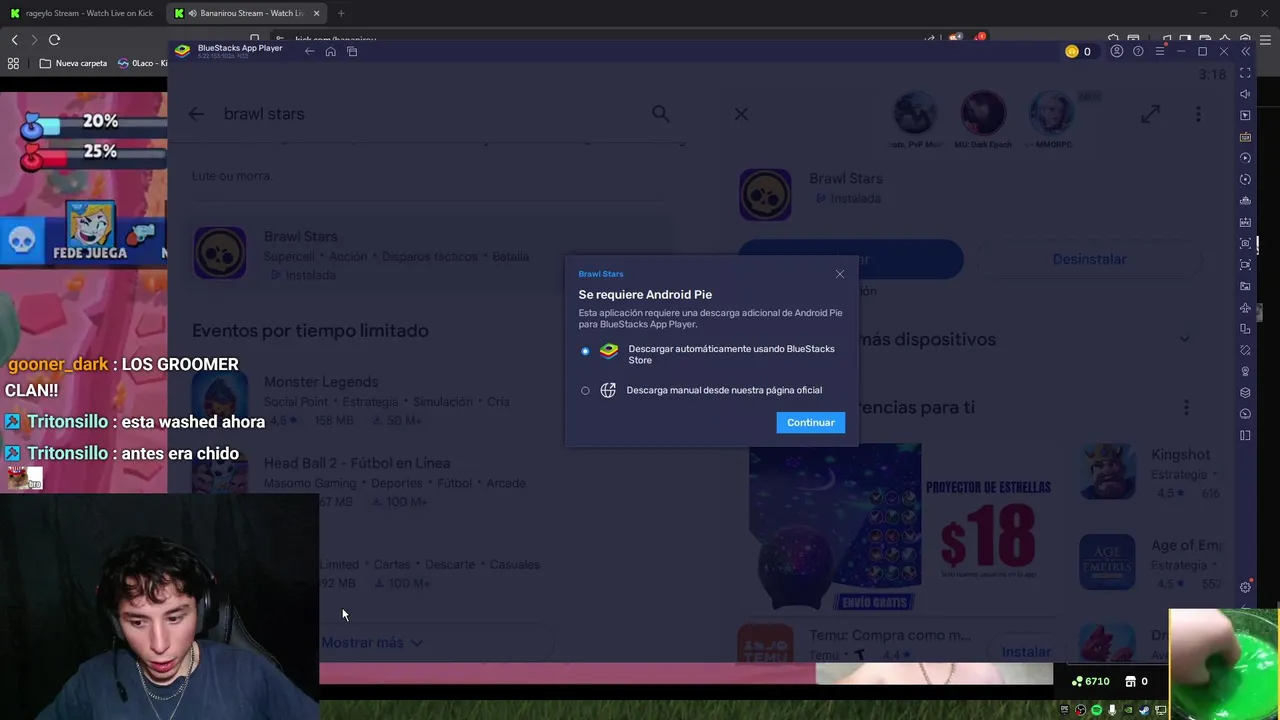Open Head Ball 2 - Fútbol en Línea
This screenshot has height=720, width=1280.
click(433, 482)
